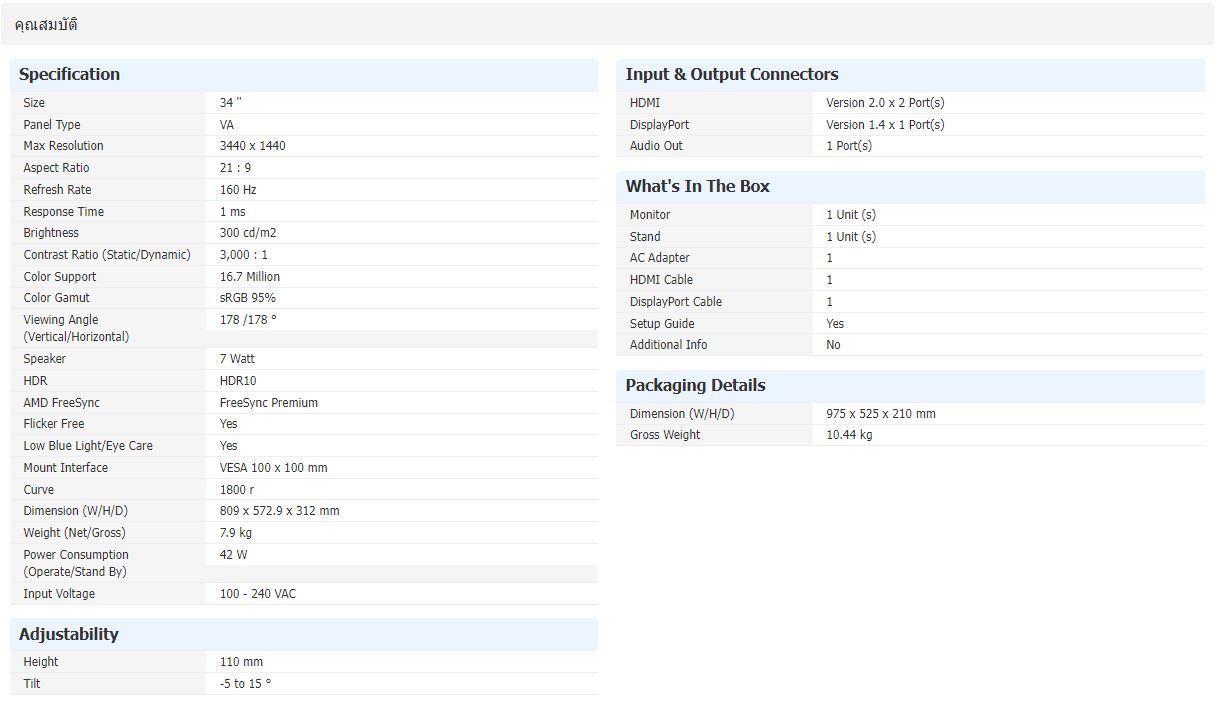Click the FreeSync Premium value
Viewport: 1217px width, 711px height.
(x=268, y=403)
